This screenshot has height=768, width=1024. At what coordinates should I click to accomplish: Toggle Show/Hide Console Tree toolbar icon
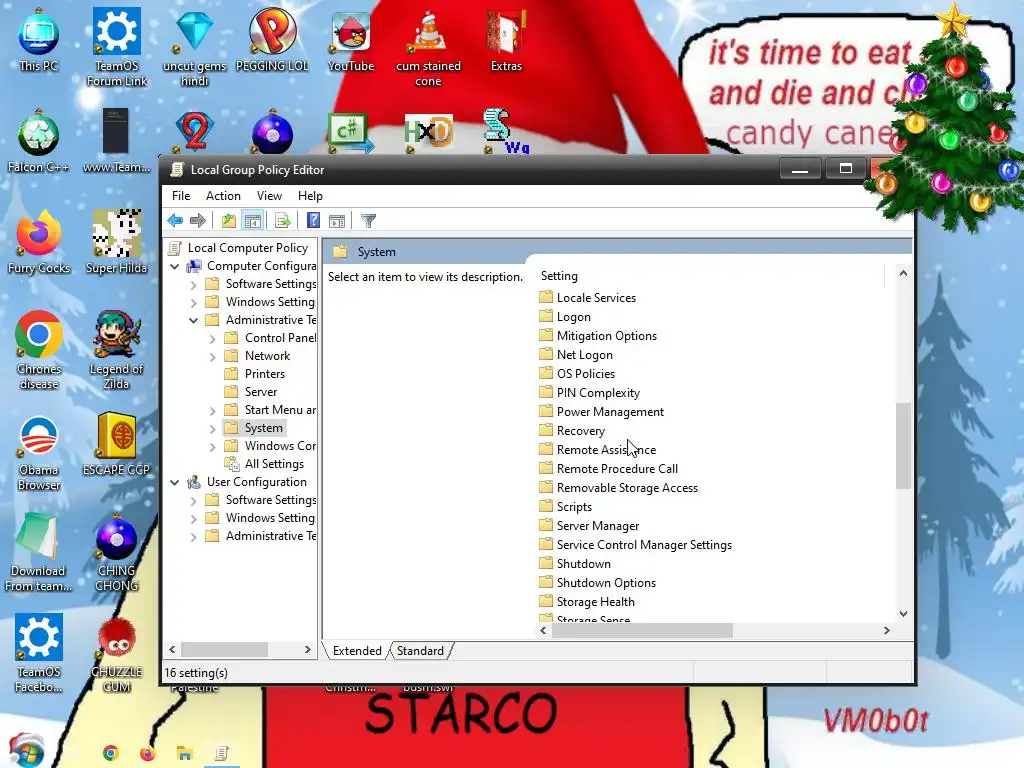coord(252,221)
